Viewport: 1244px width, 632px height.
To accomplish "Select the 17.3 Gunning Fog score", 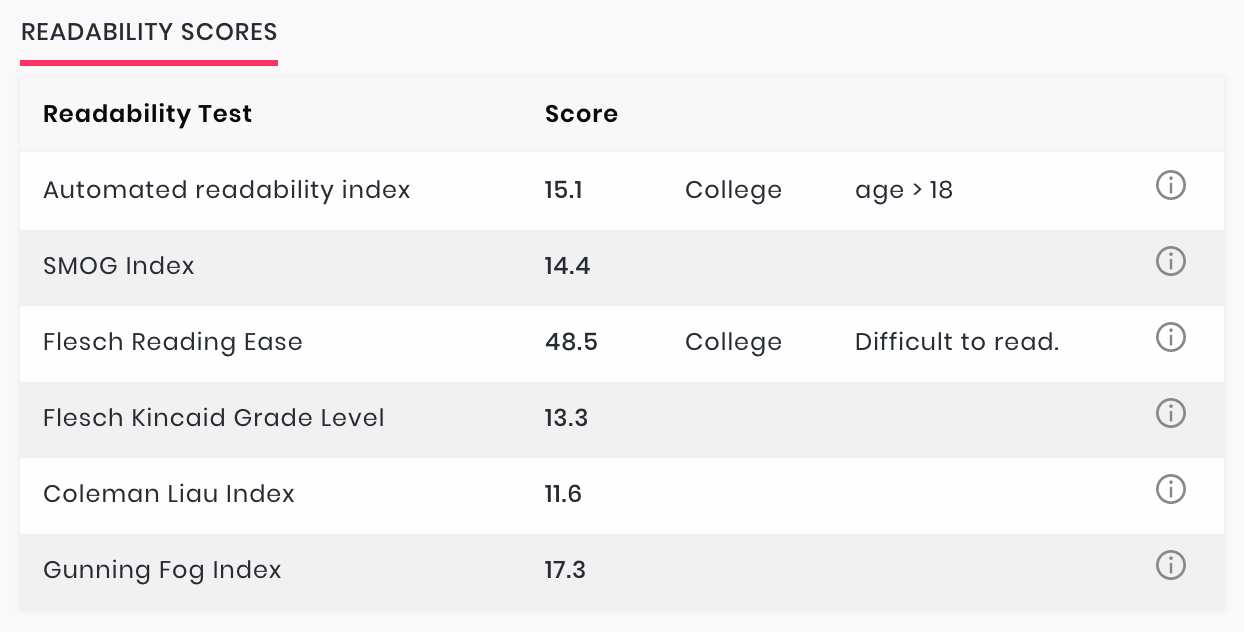I will (565, 570).
